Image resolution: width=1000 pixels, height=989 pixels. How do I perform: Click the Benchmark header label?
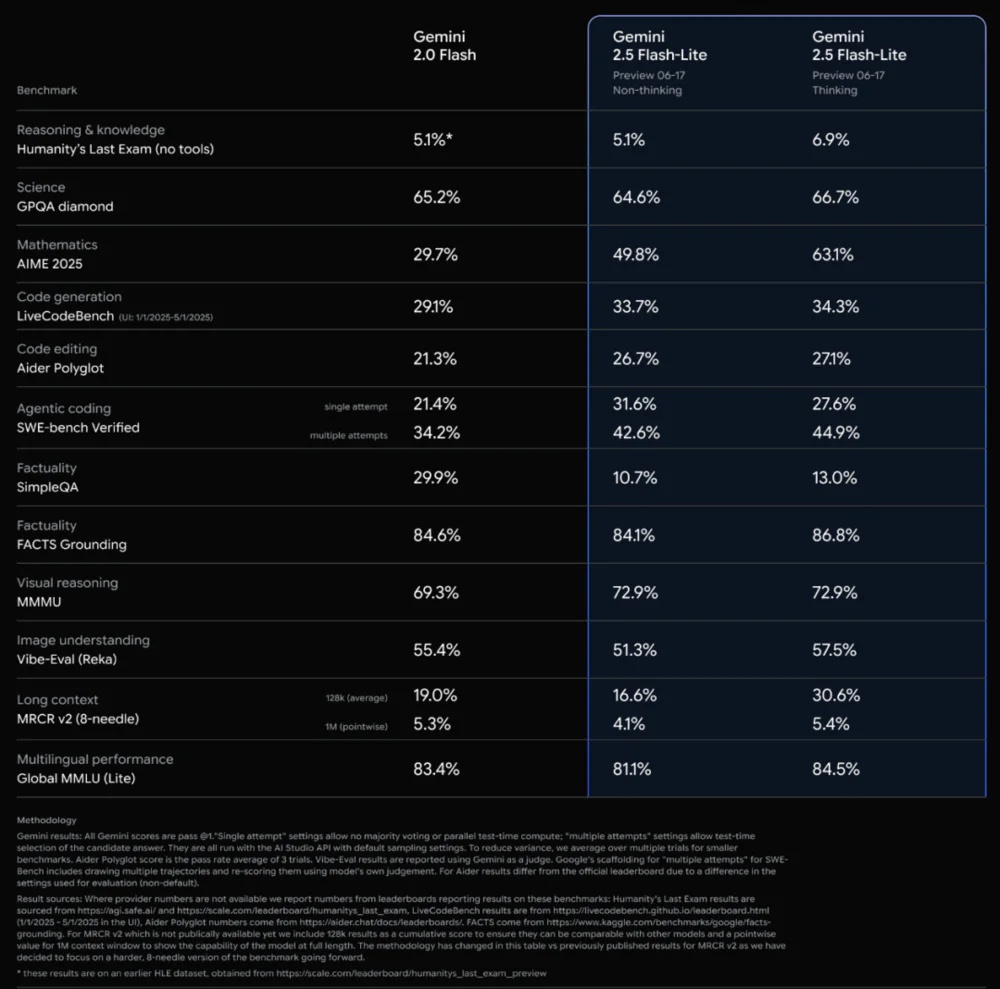(47, 90)
